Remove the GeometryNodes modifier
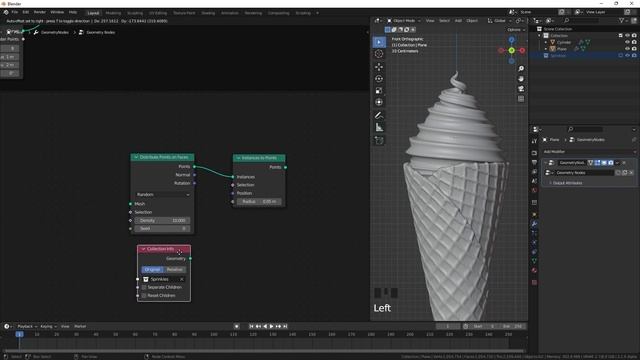 624,162
